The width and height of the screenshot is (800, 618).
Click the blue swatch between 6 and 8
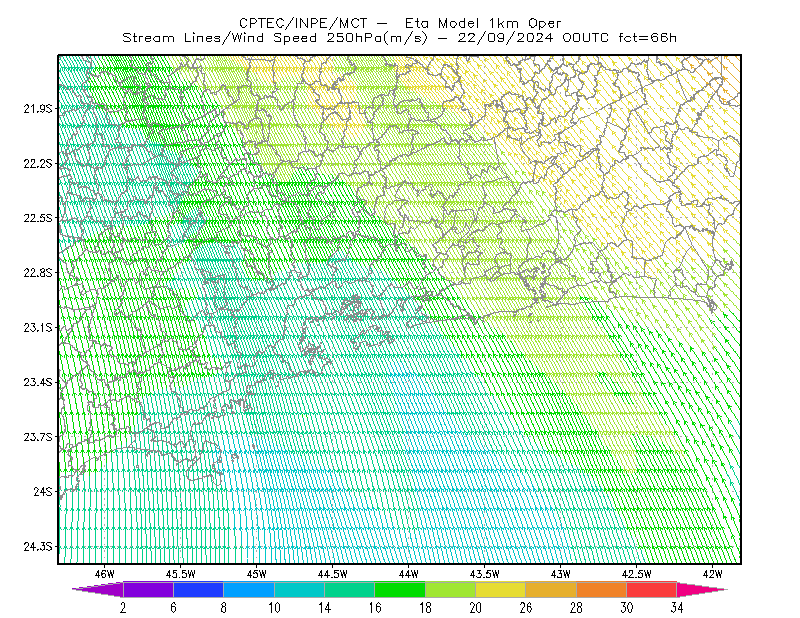point(198,589)
